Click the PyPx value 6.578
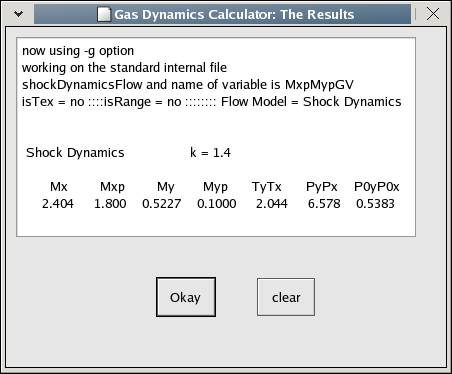452x374 pixels. 324,204
